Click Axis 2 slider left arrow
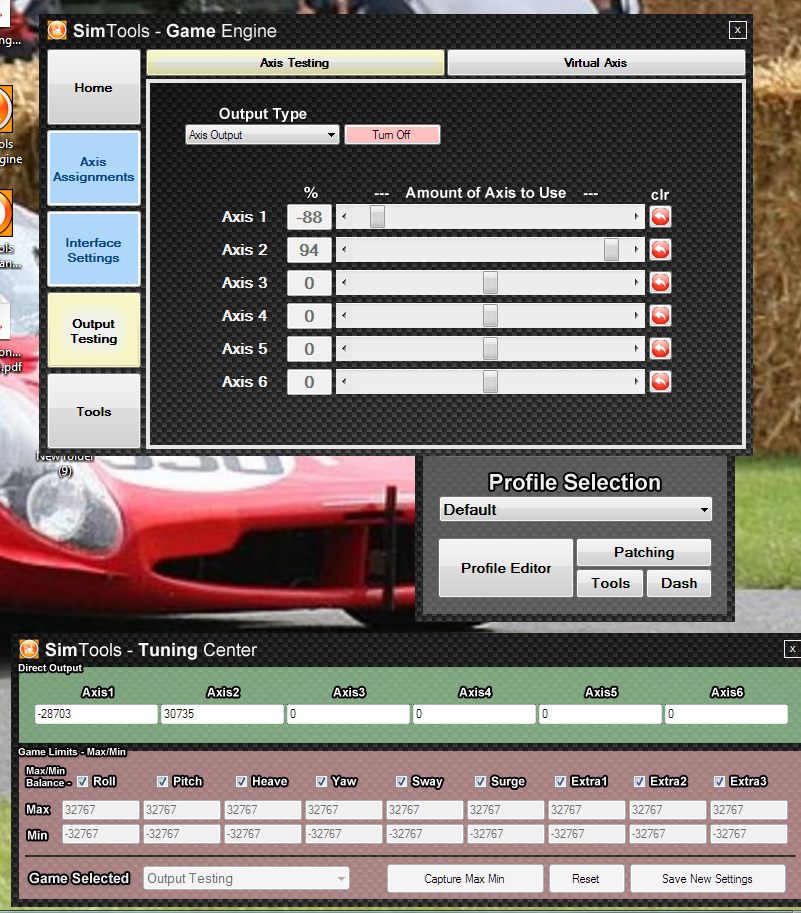Screen dimensions: 801x913 (x=344, y=250)
